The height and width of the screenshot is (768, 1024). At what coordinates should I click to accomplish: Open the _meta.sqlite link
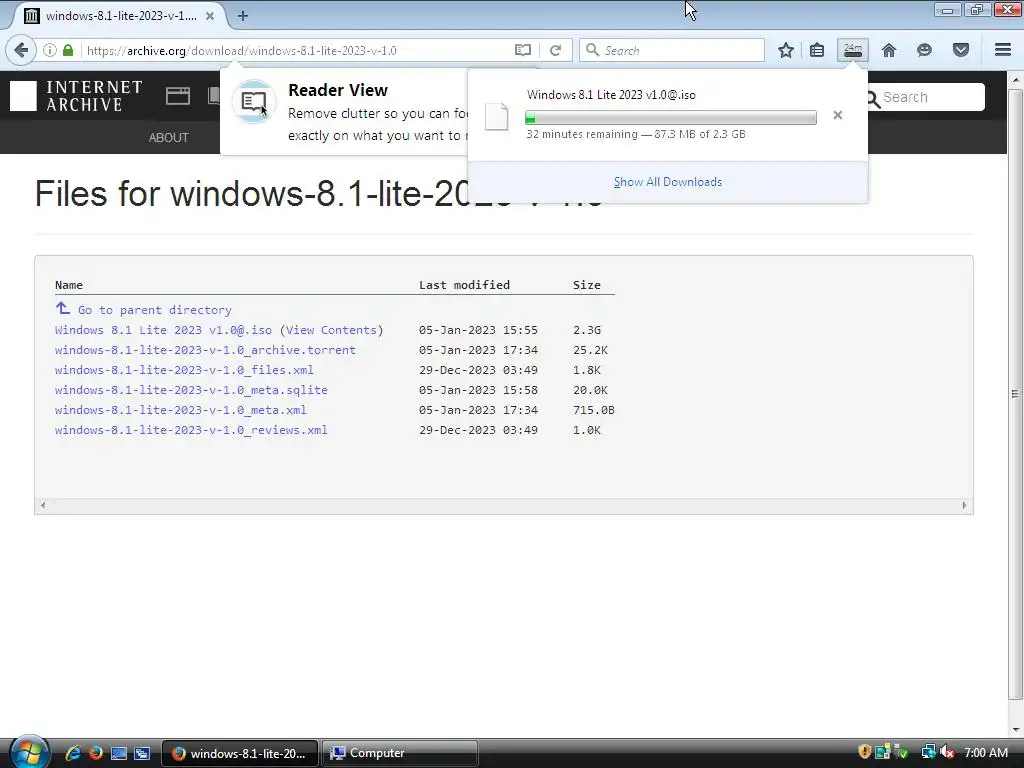pyautogui.click(x=191, y=390)
